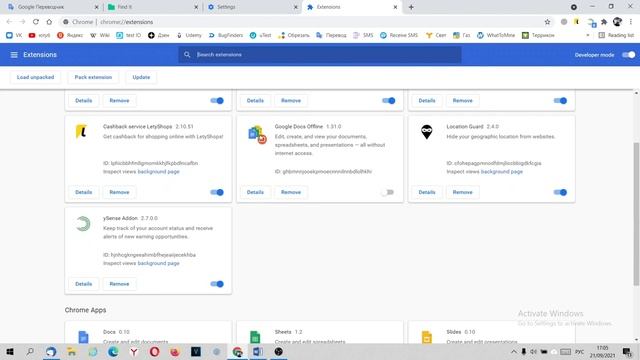Open the BugFinders bookmark
The image size is (640, 360).
(x=226, y=36)
